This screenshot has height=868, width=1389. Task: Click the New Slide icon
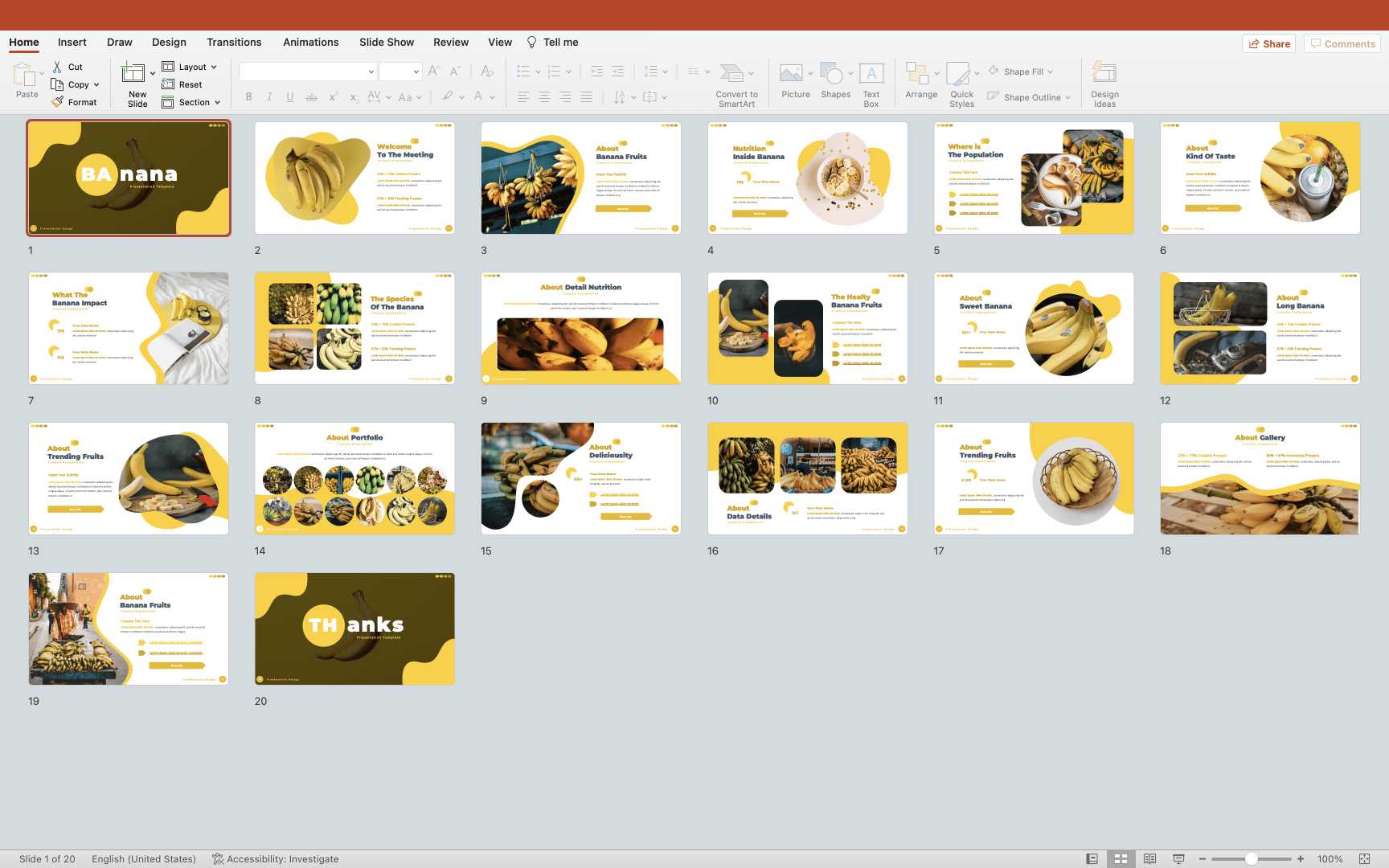[x=133, y=74]
